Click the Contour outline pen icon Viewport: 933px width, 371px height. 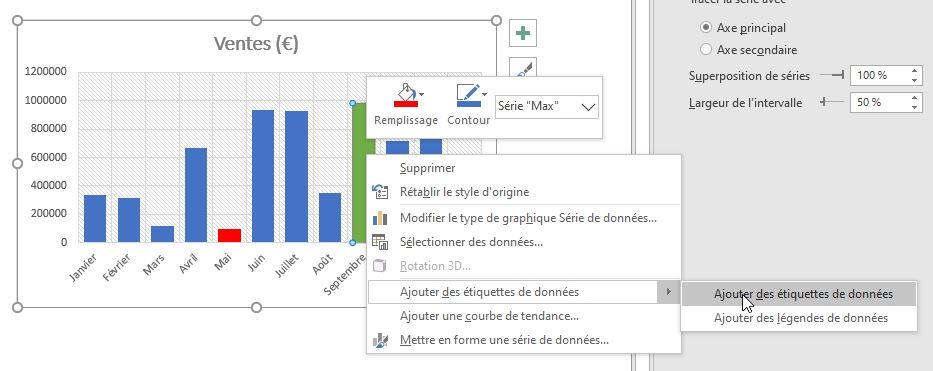[x=468, y=95]
